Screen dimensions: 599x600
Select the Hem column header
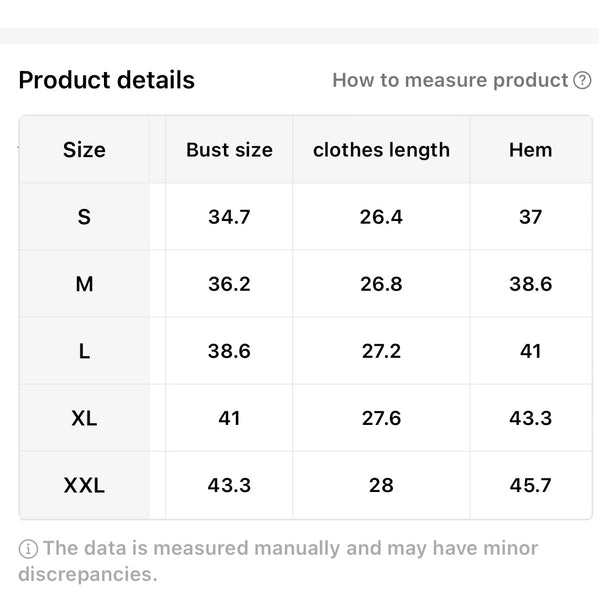pyautogui.click(x=530, y=150)
